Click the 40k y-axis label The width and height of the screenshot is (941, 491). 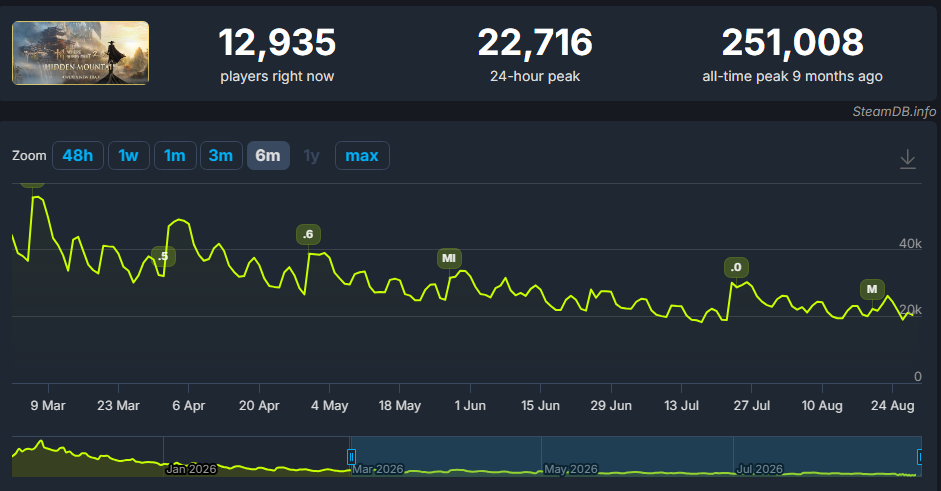click(x=910, y=243)
